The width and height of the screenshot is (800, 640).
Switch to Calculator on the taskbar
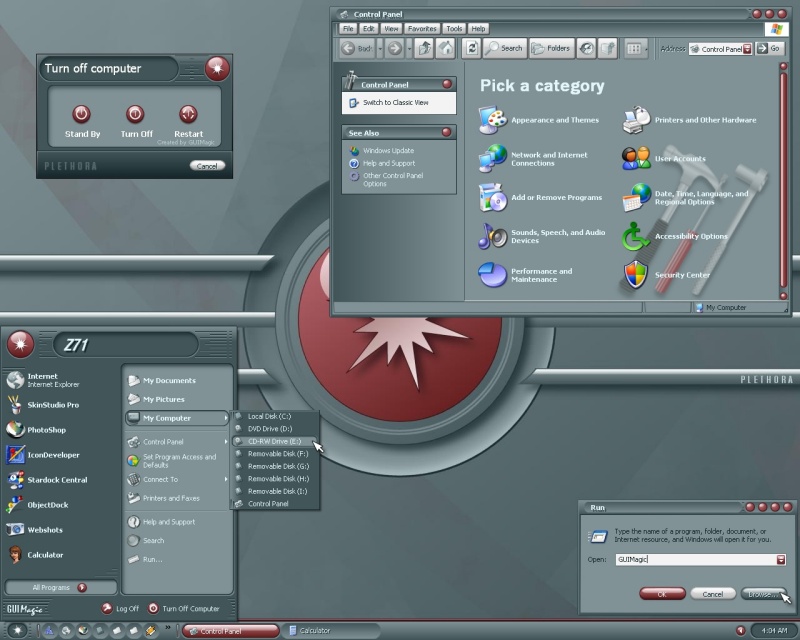point(332,631)
